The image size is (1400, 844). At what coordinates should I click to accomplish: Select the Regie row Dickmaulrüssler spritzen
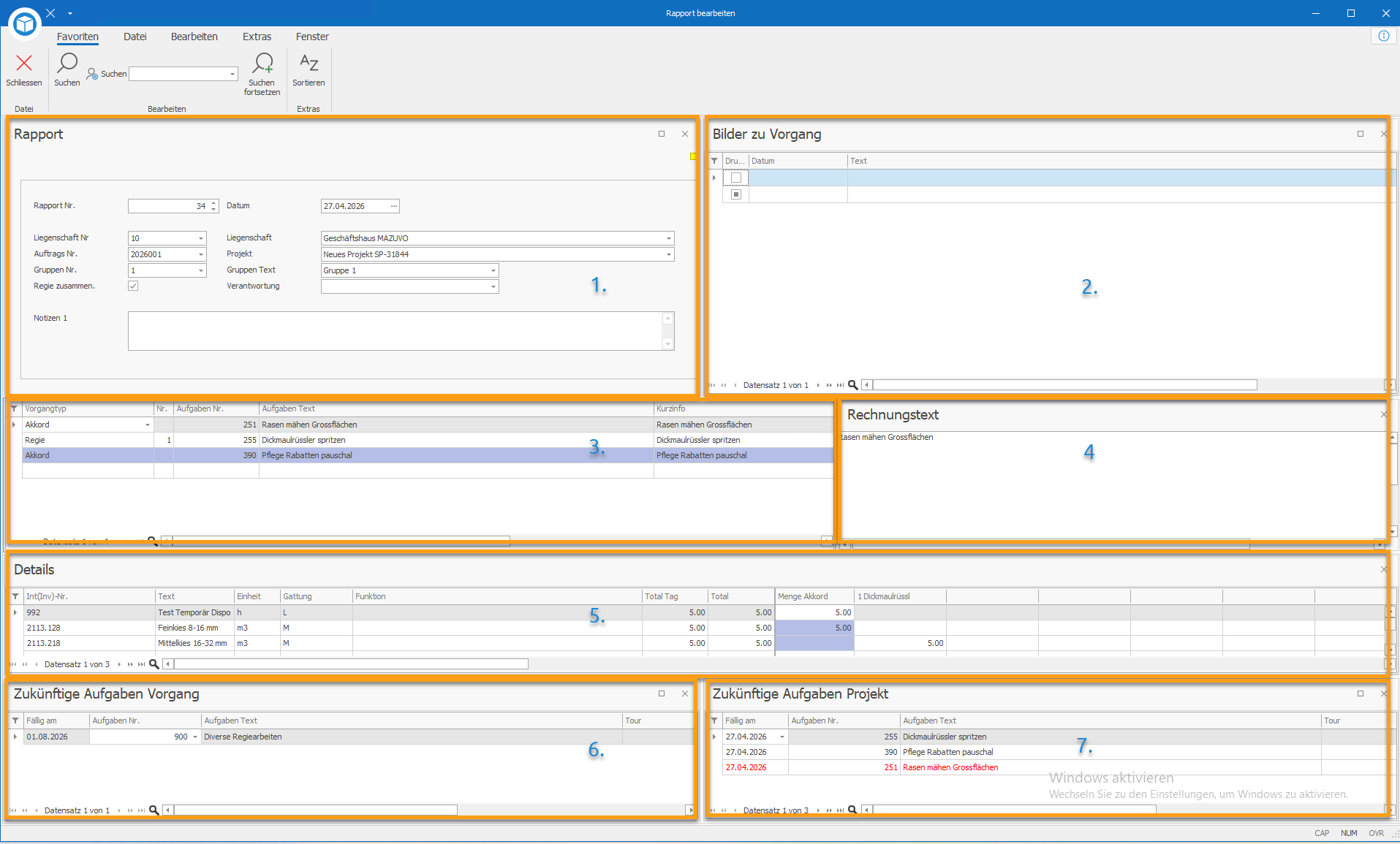click(428, 440)
